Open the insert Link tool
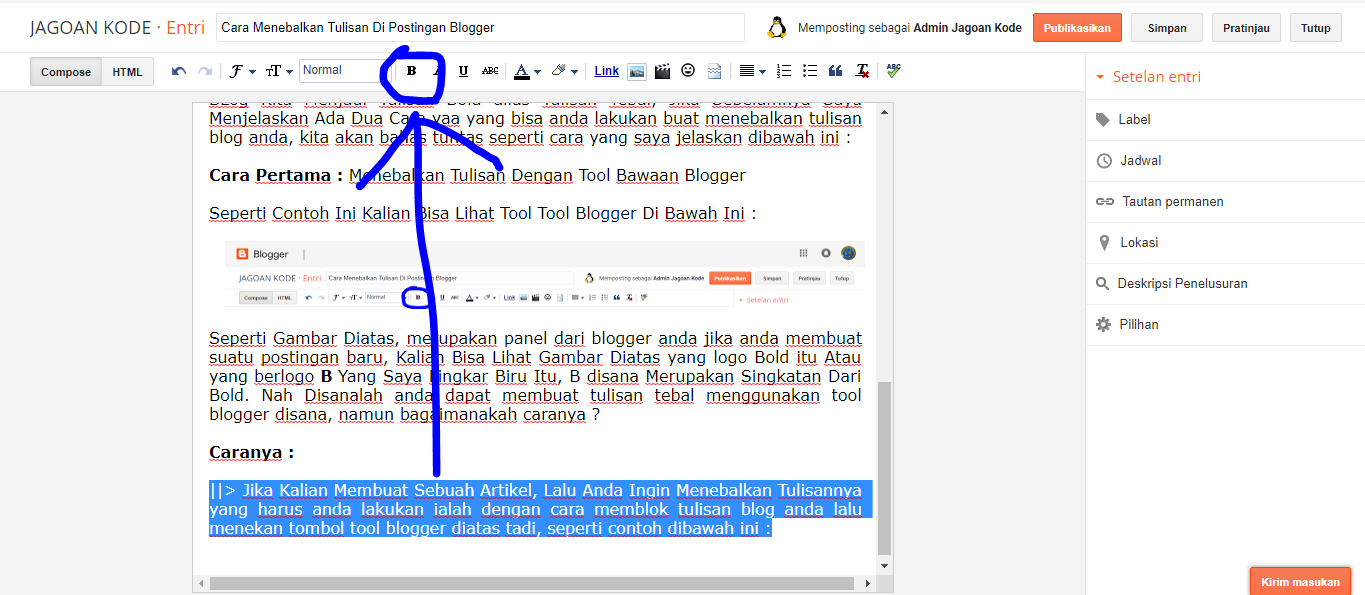The height and width of the screenshot is (595, 1365). pos(605,70)
